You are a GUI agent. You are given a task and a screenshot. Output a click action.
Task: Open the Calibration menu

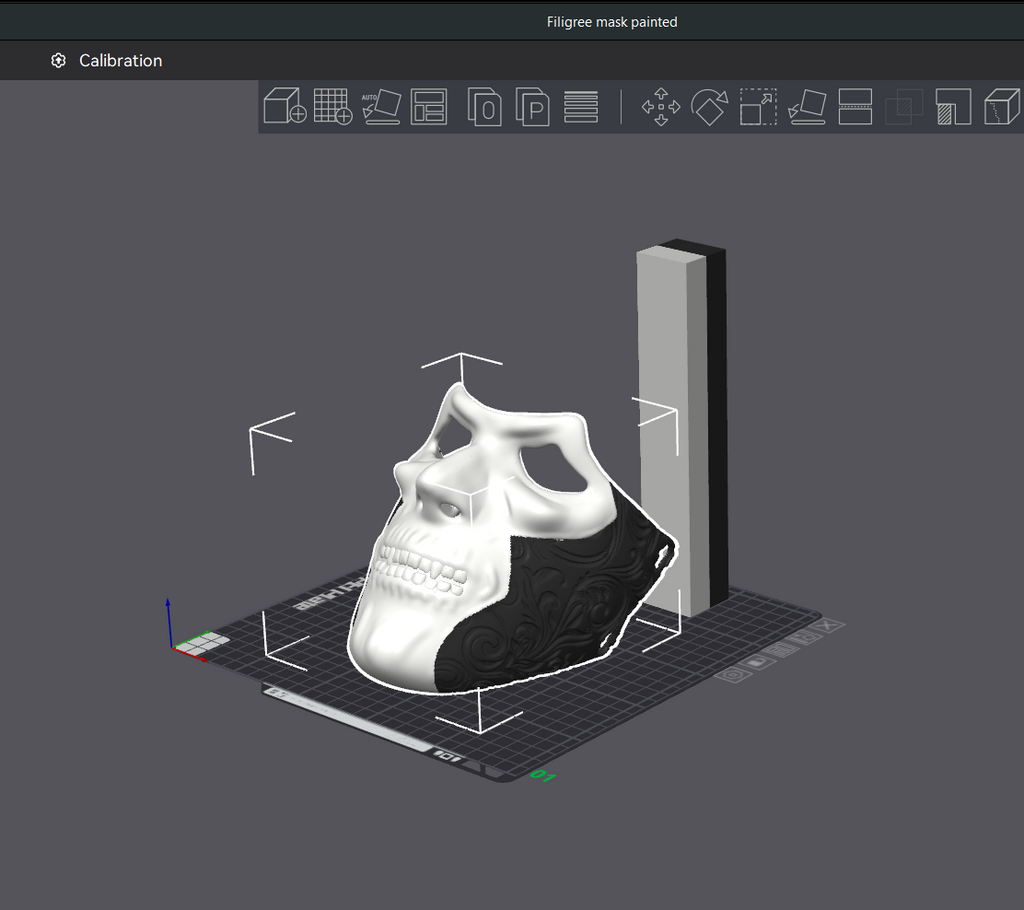106,61
